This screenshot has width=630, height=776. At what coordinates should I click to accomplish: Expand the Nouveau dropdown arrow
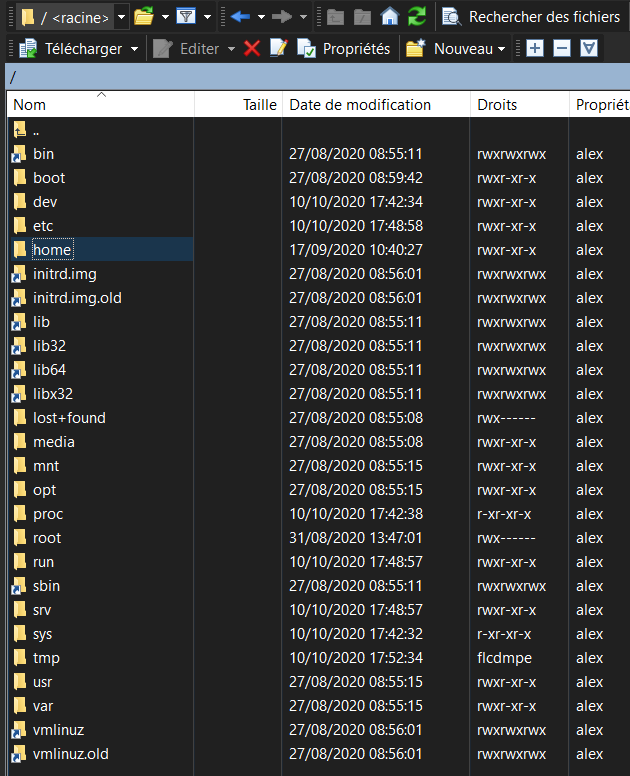(501, 48)
